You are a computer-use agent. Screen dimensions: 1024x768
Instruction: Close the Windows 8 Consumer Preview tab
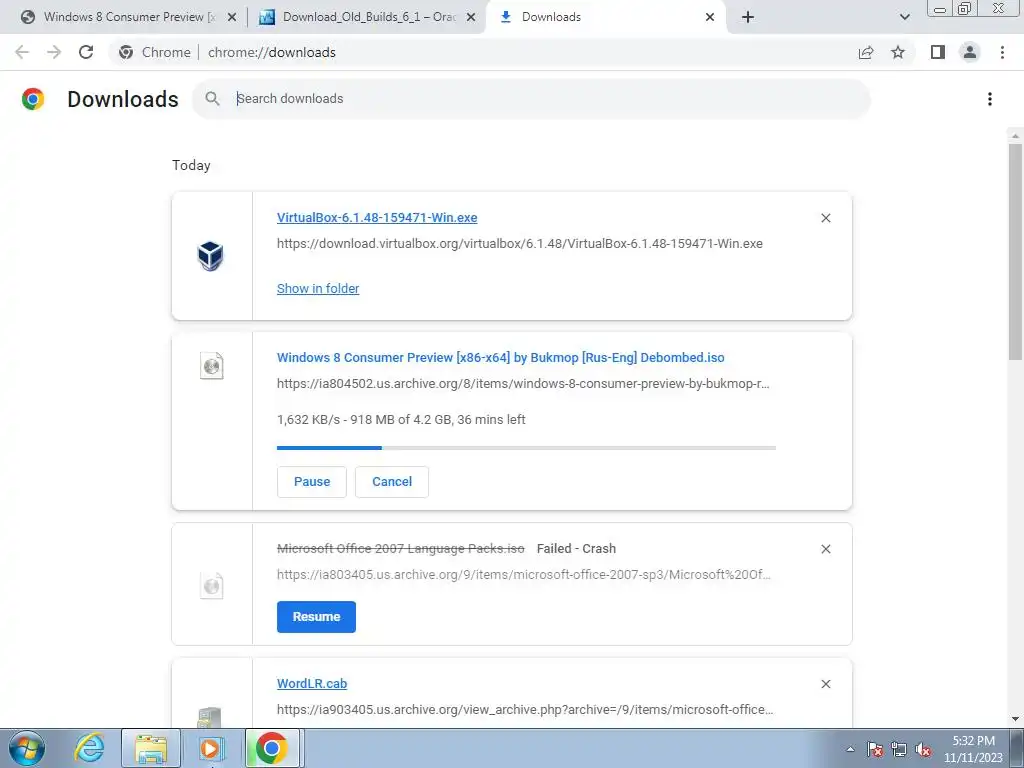[x=231, y=17]
